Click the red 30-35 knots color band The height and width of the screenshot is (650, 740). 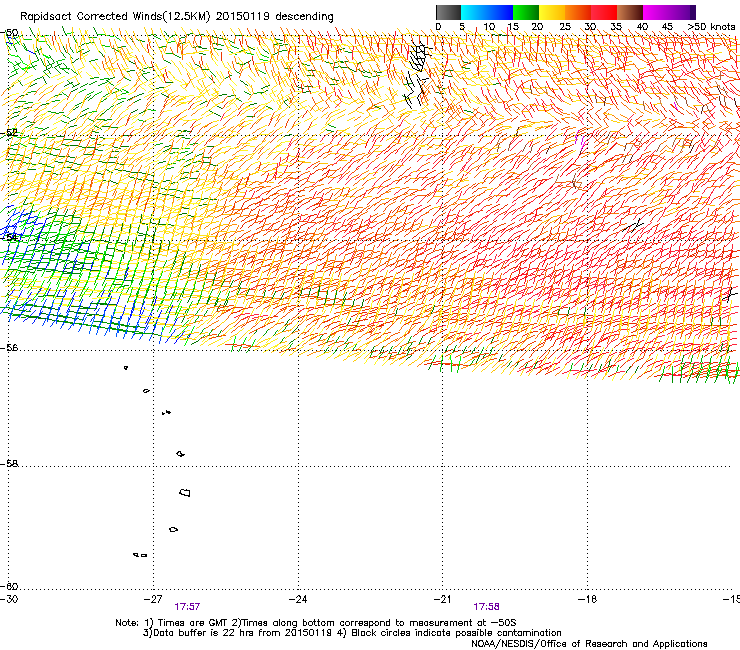tap(604, 12)
